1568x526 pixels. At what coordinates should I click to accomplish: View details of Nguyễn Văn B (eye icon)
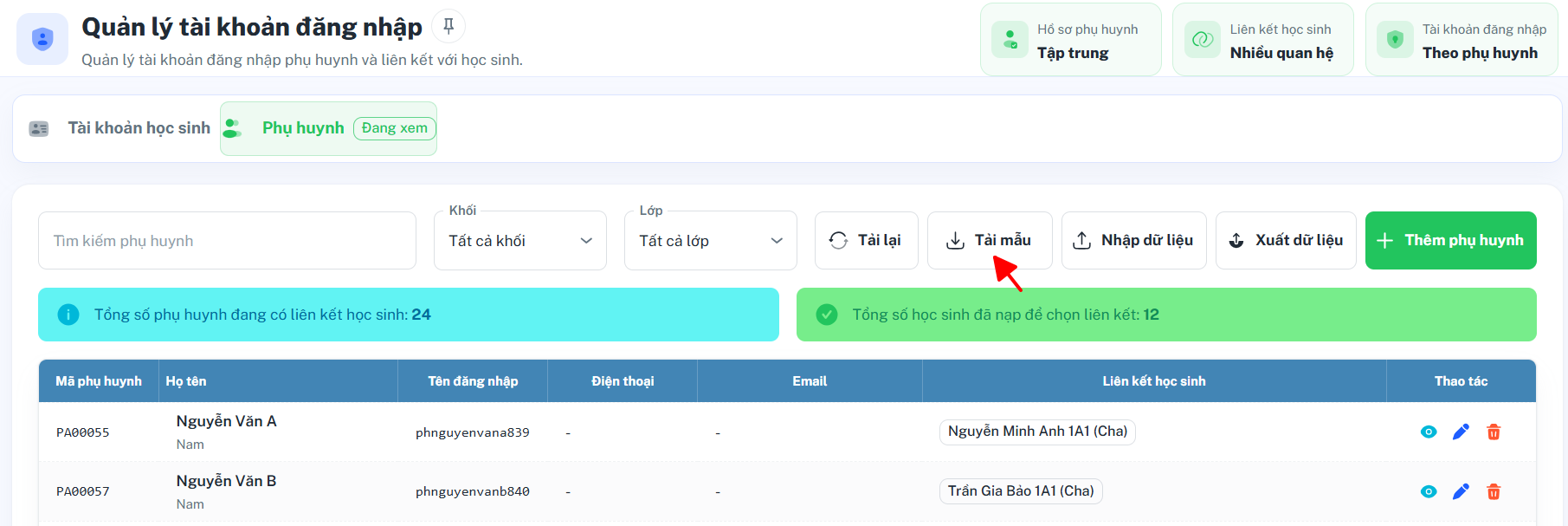(x=1429, y=491)
